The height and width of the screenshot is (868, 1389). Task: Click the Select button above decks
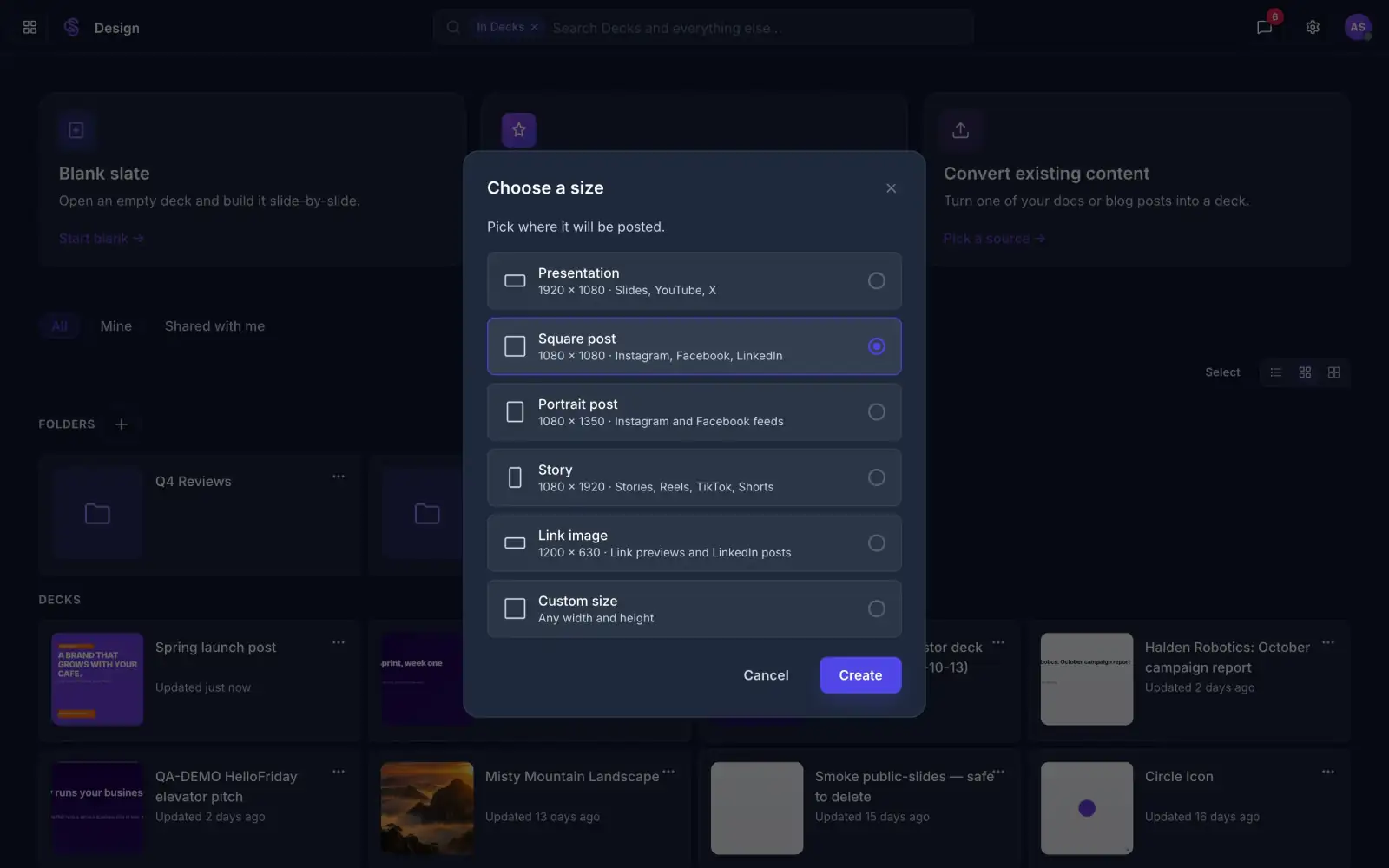pos(1222,372)
